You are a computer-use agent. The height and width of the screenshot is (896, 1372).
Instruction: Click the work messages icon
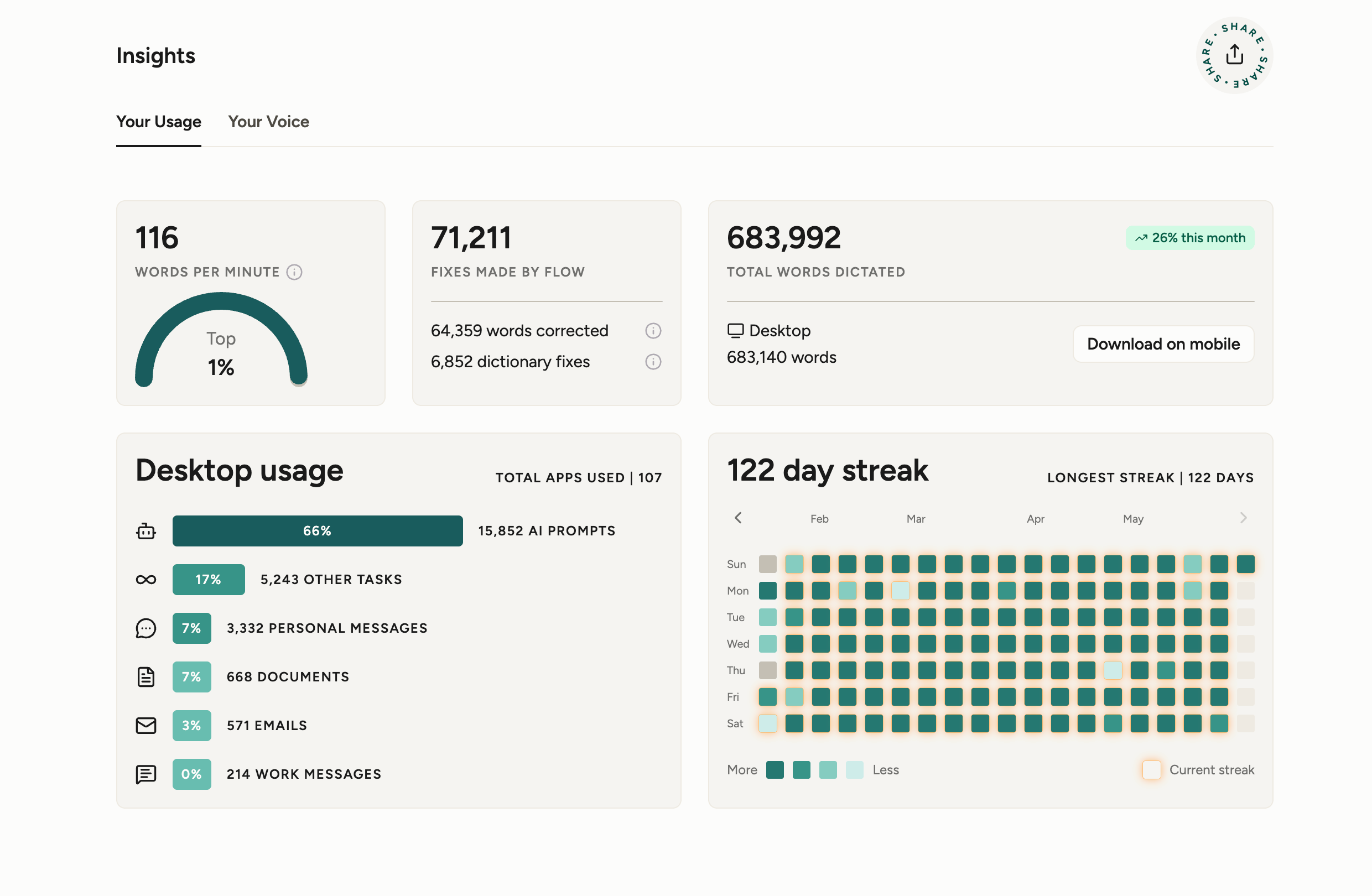pos(146,774)
